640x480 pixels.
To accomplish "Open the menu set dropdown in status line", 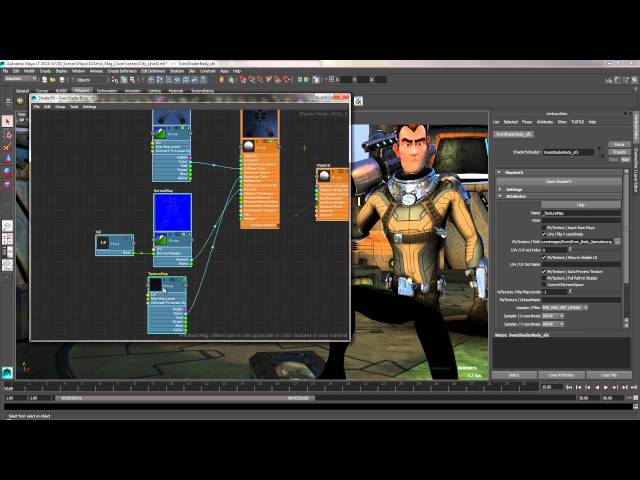I will (20, 79).
